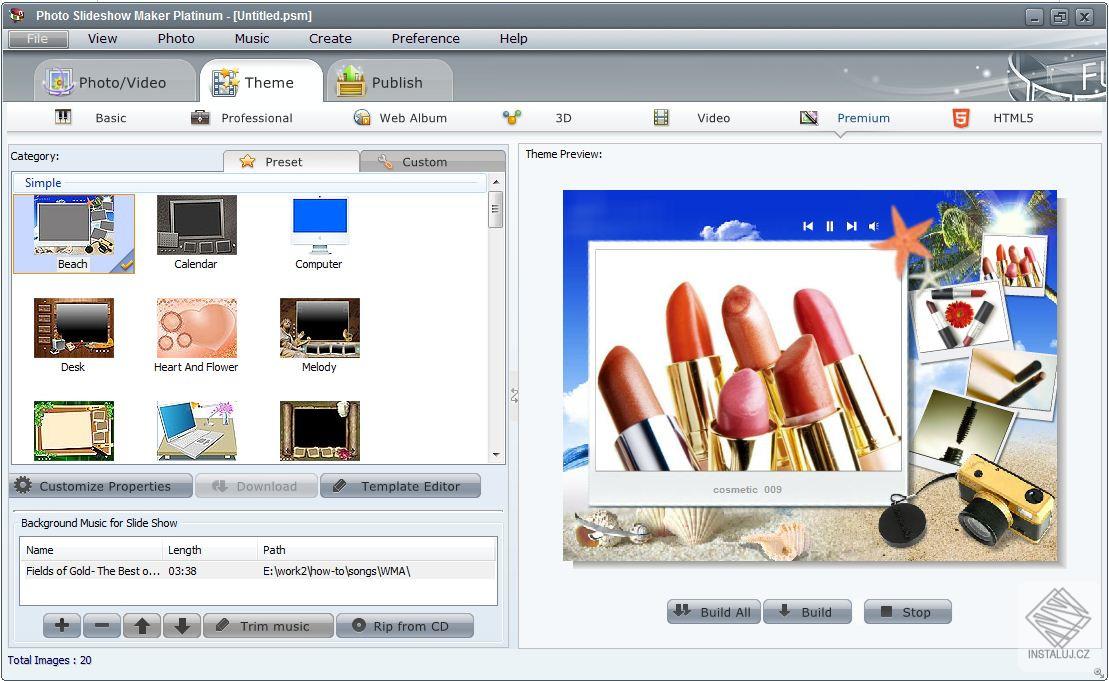This screenshot has width=1109, height=681.
Task: Switch to the Publish tab
Action: click(x=389, y=80)
